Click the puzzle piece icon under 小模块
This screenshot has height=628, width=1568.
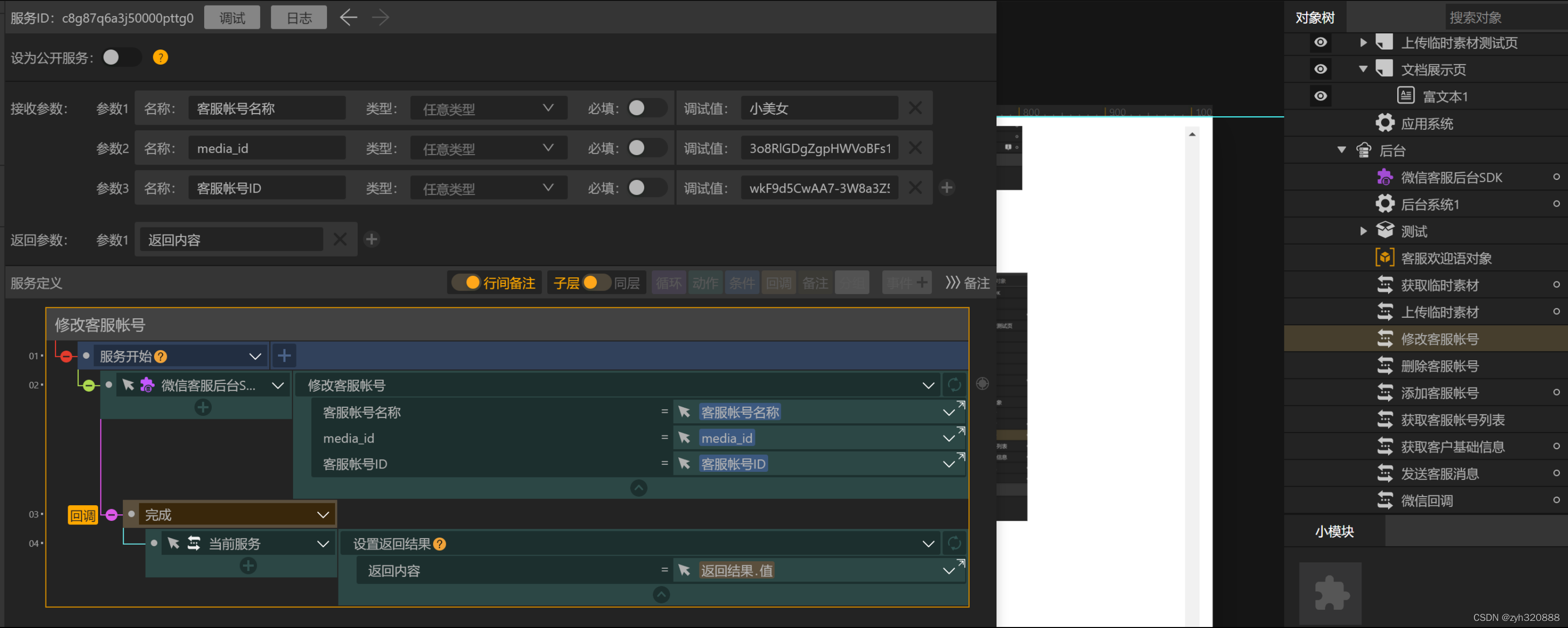click(1331, 594)
